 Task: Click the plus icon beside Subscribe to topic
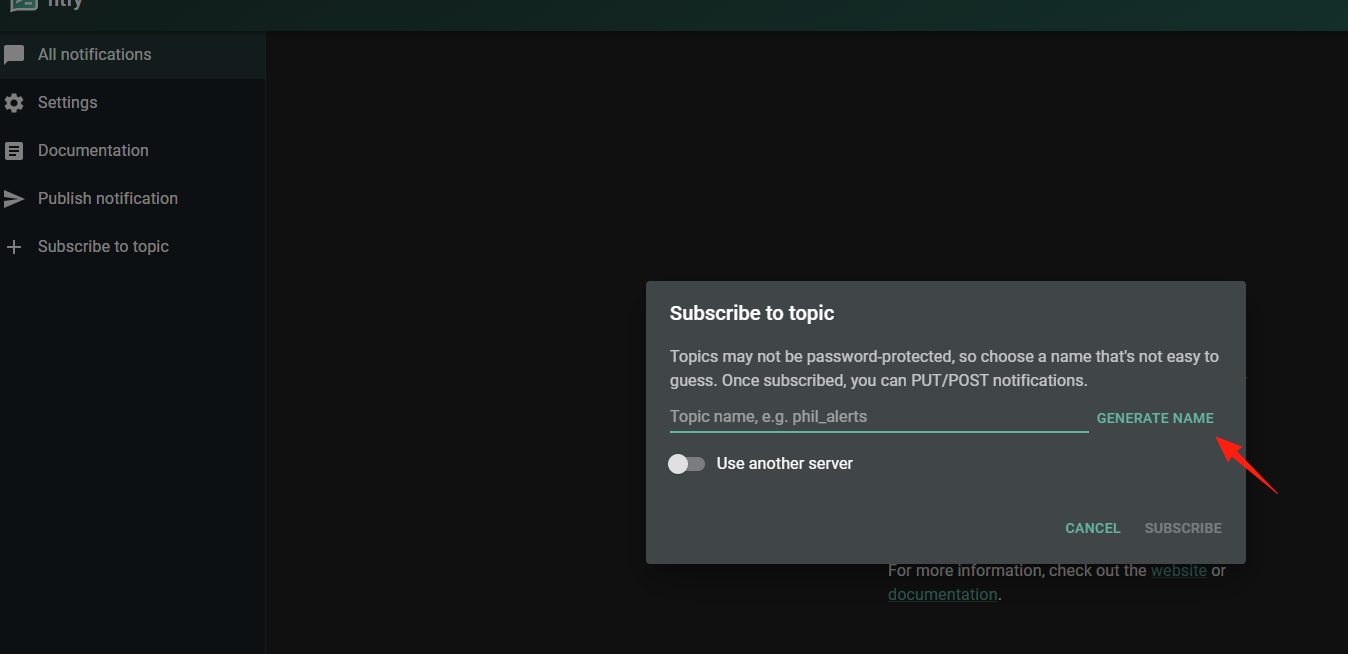click(x=14, y=247)
